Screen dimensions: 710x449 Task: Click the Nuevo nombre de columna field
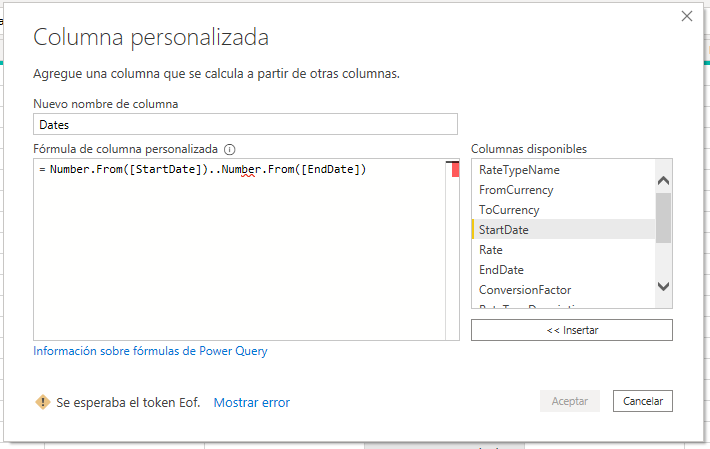(245, 124)
